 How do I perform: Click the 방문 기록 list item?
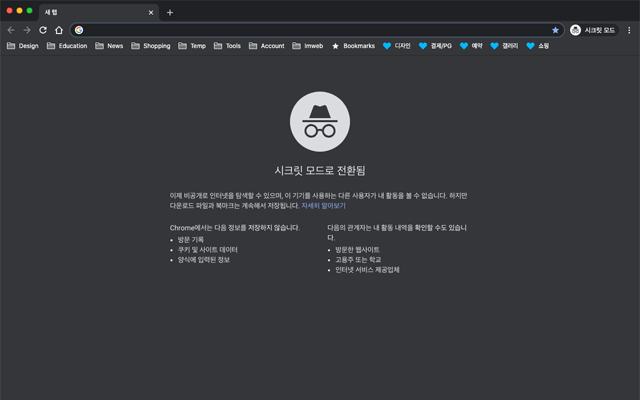click(x=191, y=240)
